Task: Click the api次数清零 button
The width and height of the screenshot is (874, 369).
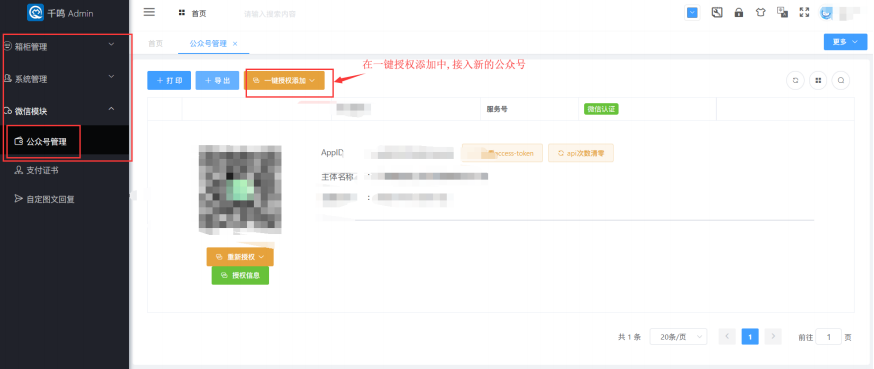Action: click(581, 153)
